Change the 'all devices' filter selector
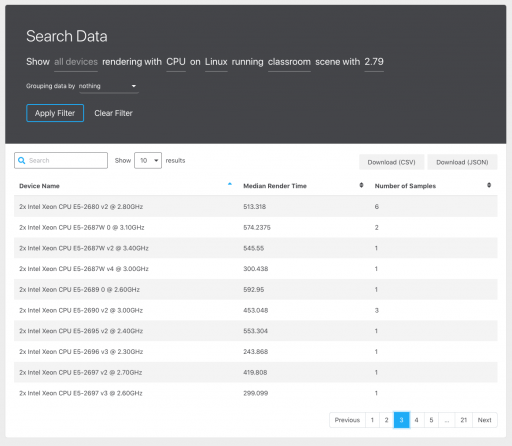Screen dimensions: 512x446 coord(76,62)
